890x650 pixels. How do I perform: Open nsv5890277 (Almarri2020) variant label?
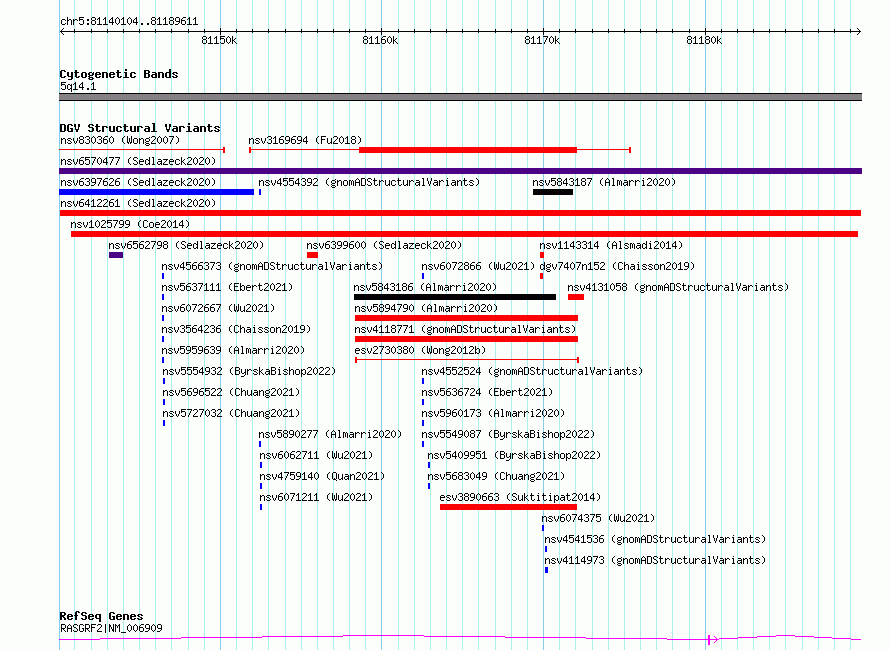[330, 434]
